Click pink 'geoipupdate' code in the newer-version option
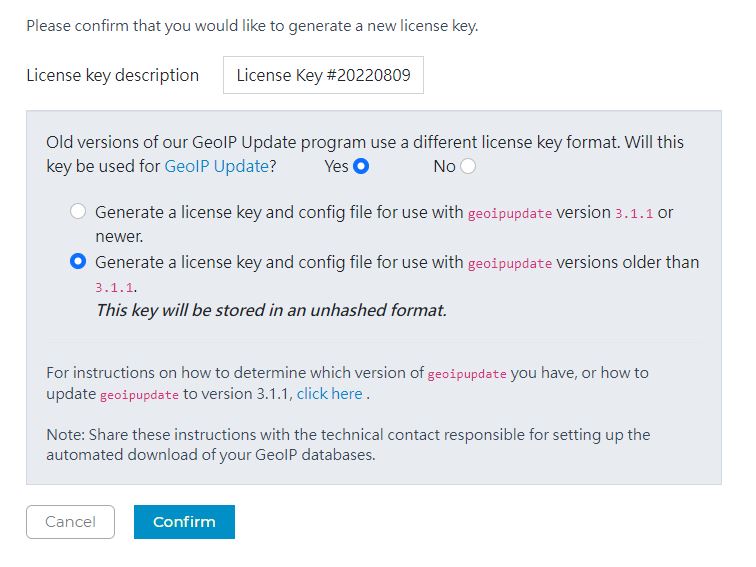Screen dimensions: 756x567 pyautogui.click(x=510, y=214)
